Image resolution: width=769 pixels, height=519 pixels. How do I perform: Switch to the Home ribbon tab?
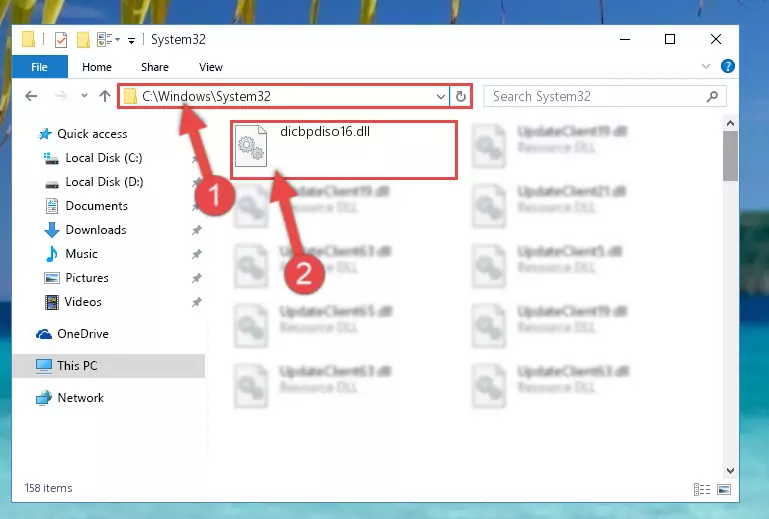(x=97, y=67)
